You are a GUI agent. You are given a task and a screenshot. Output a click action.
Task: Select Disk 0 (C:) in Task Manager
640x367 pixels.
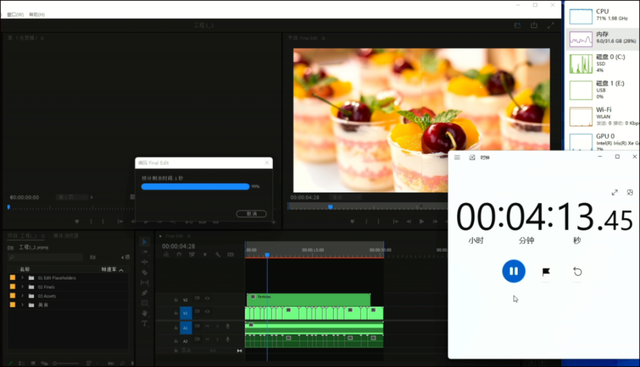click(602, 63)
